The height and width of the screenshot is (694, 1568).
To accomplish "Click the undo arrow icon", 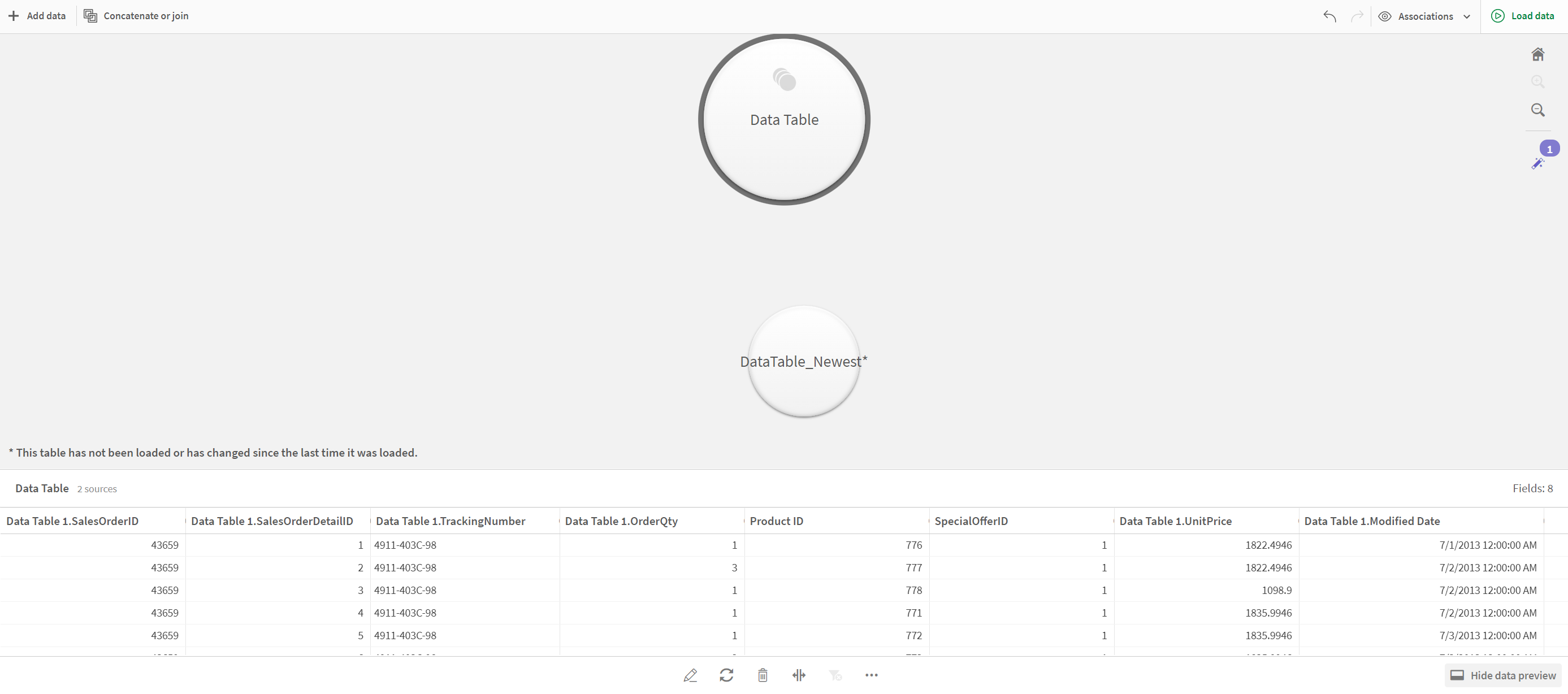I will (x=1329, y=16).
